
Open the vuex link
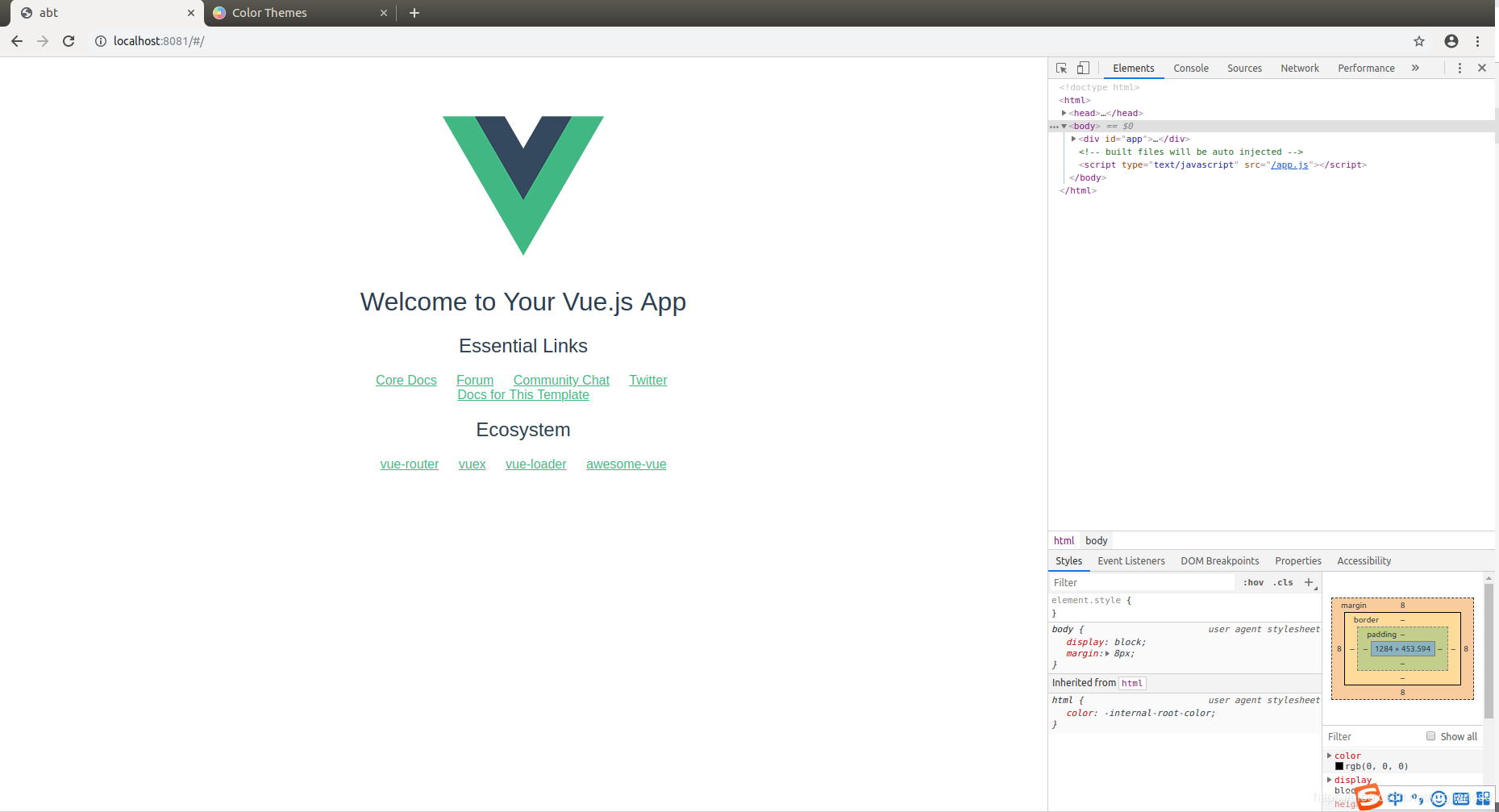point(473,464)
